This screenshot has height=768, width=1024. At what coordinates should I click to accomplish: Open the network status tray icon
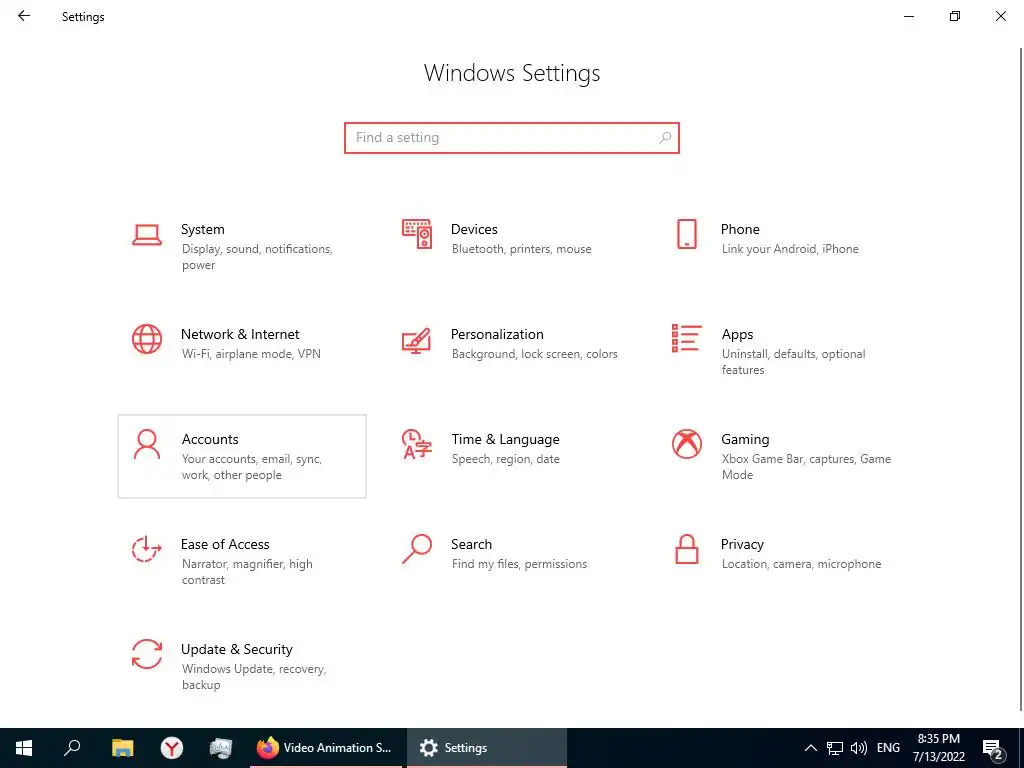coord(835,748)
